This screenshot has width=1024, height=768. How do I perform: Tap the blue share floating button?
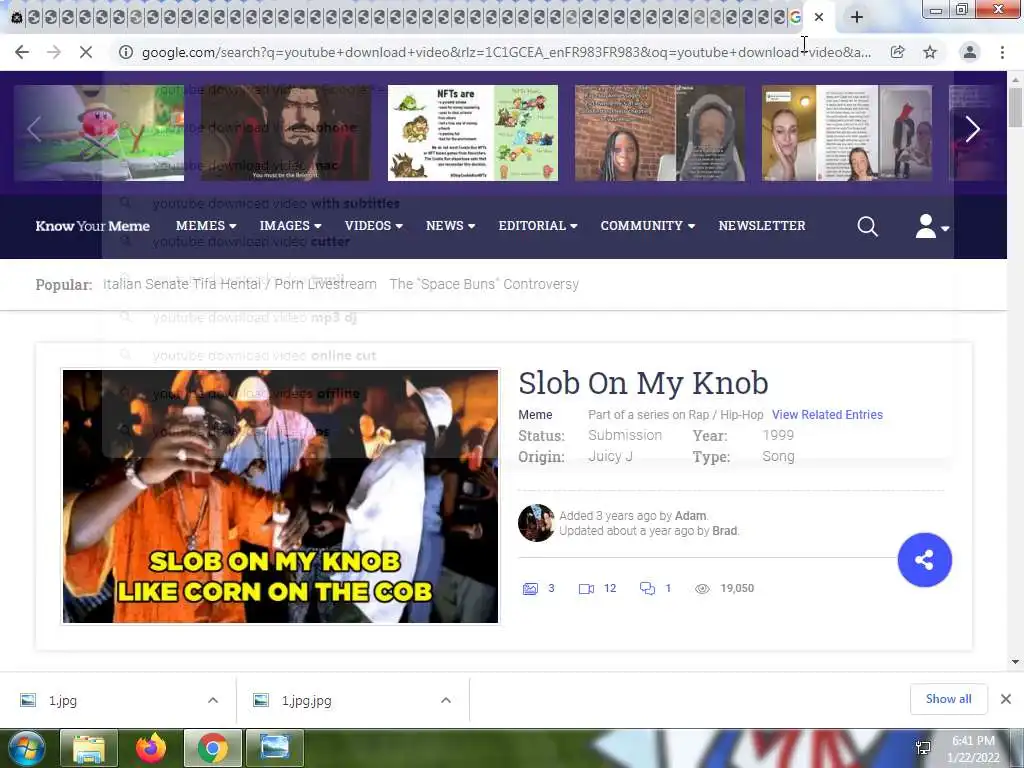coord(924,560)
